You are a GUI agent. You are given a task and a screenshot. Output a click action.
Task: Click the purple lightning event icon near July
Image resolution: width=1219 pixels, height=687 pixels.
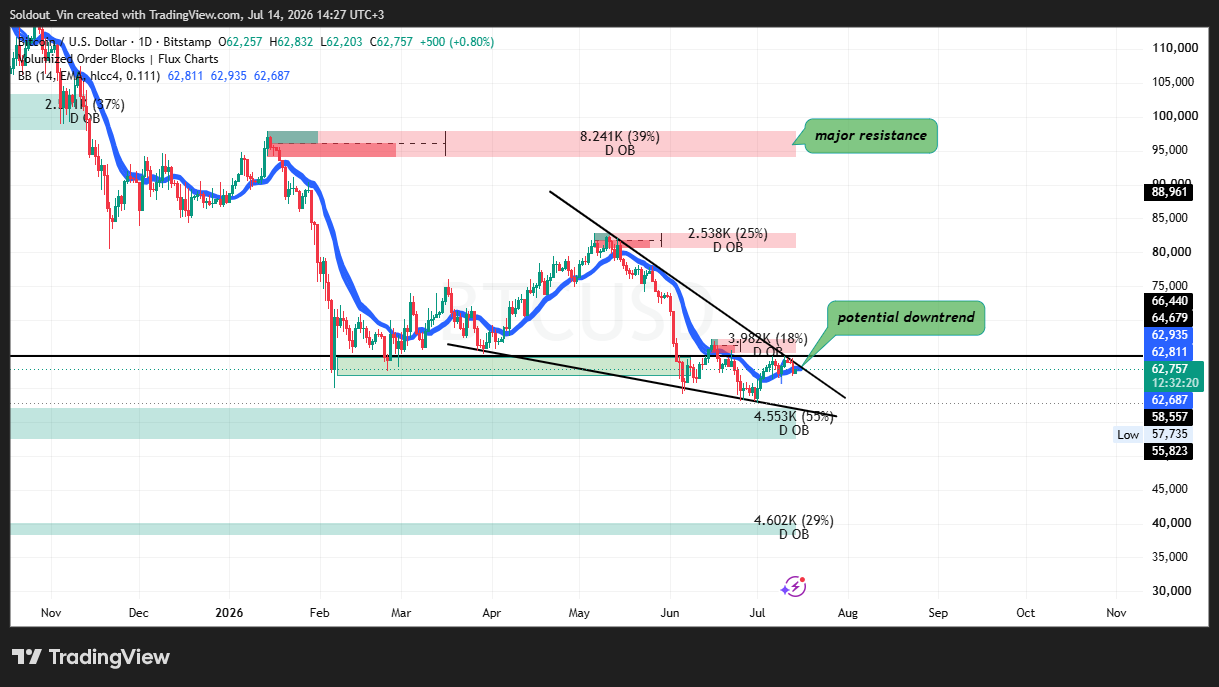[794, 587]
